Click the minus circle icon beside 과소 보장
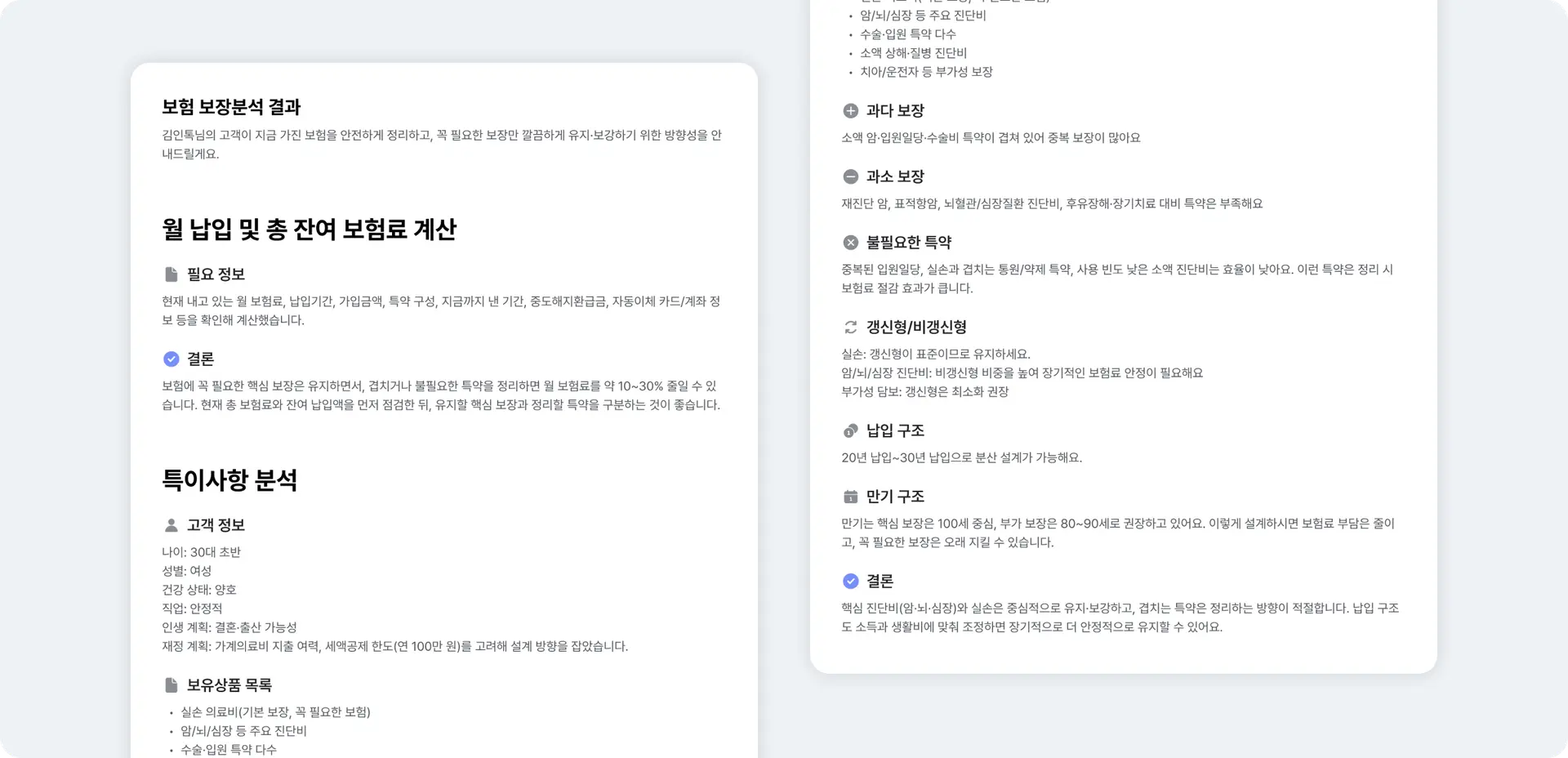This screenshot has height=758, width=1568. [x=850, y=176]
